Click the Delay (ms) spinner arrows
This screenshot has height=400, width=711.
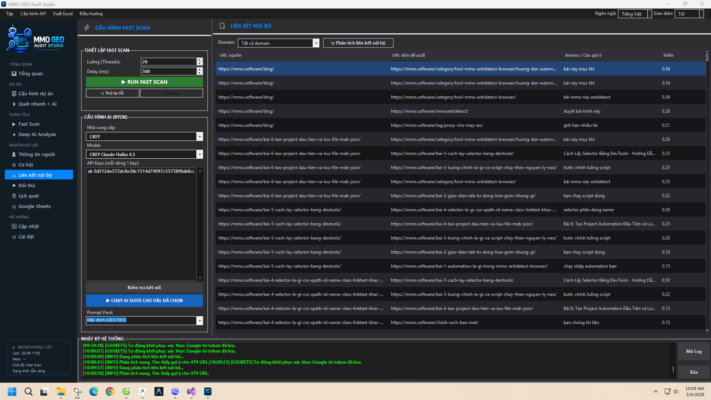pos(200,71)
